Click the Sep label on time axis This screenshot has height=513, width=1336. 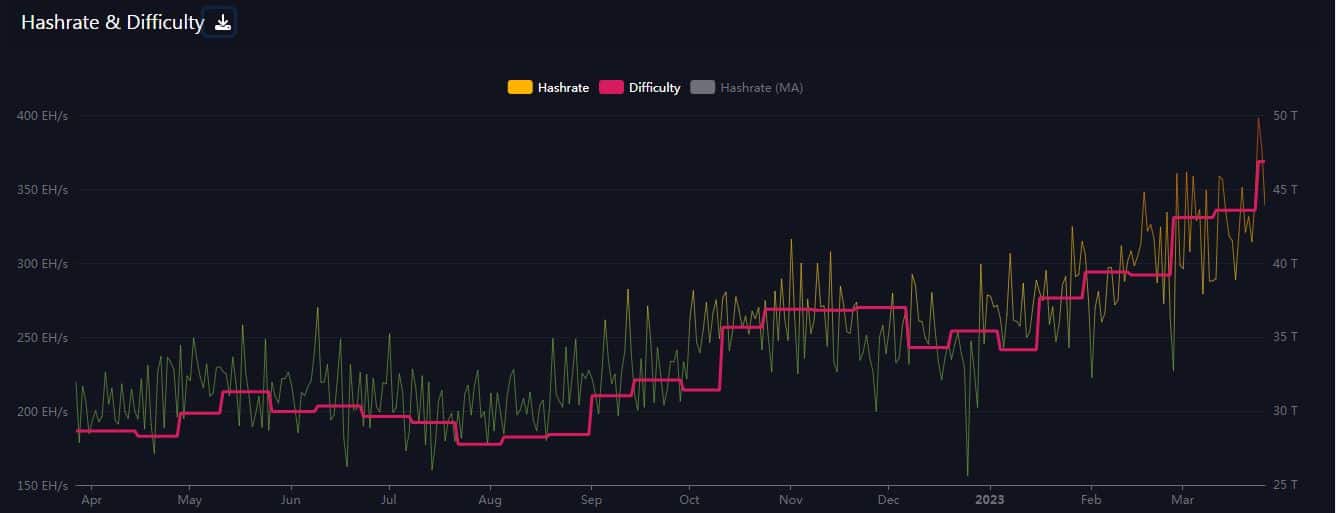pyautogui.click(x=592, y=499)
